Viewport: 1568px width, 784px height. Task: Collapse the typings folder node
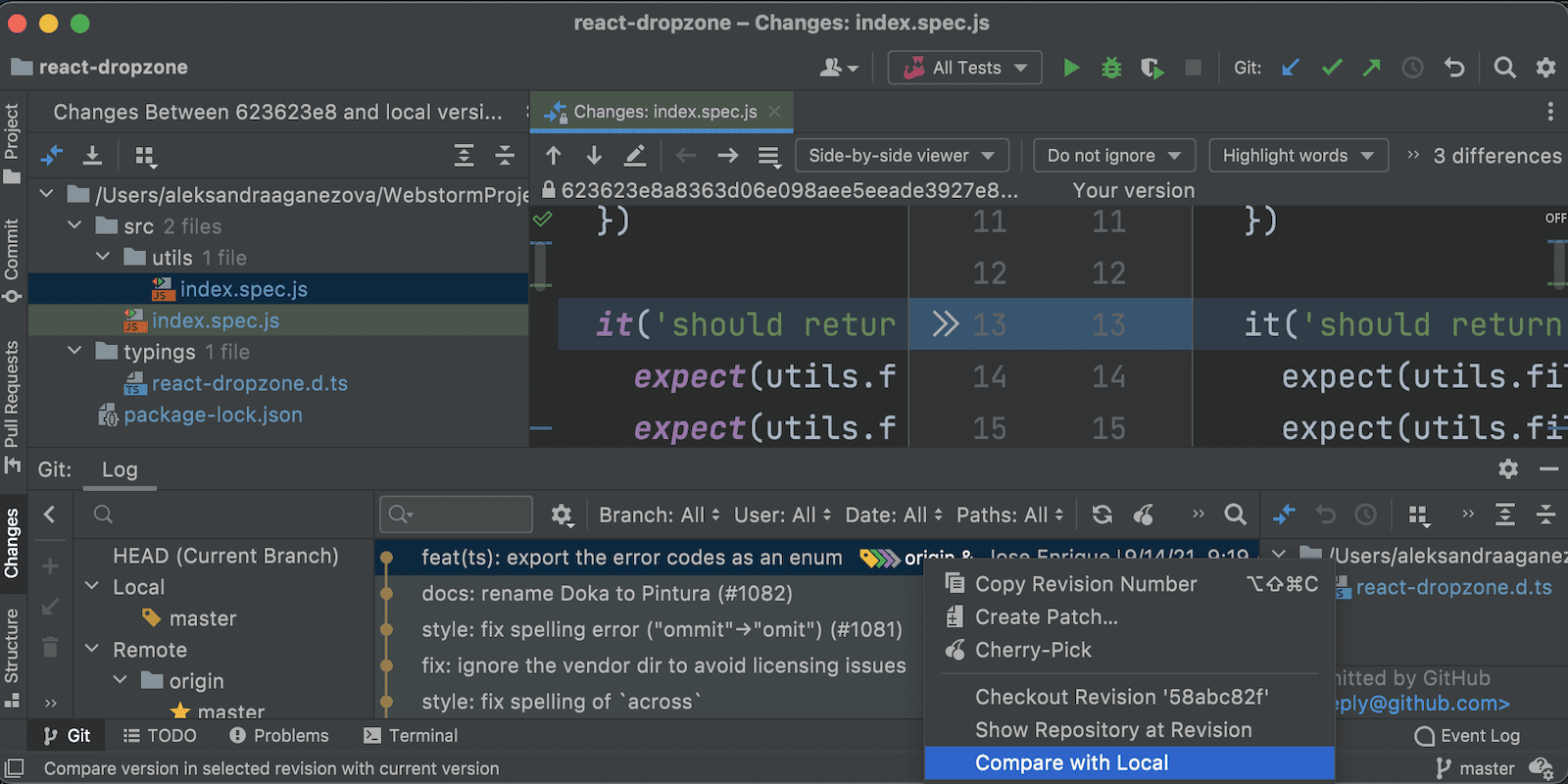pos(74,351)
